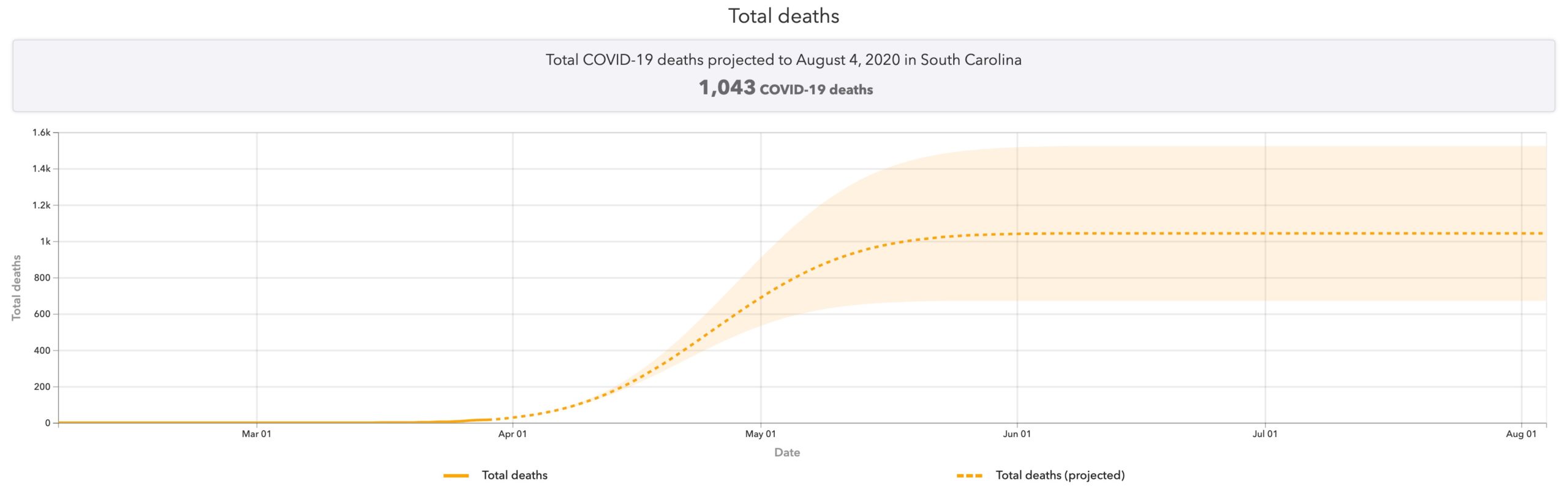Click the dashed orange legend line swatch
Image resolution: width=1568 pixels, height=496 pixels.
click(970, 476)
